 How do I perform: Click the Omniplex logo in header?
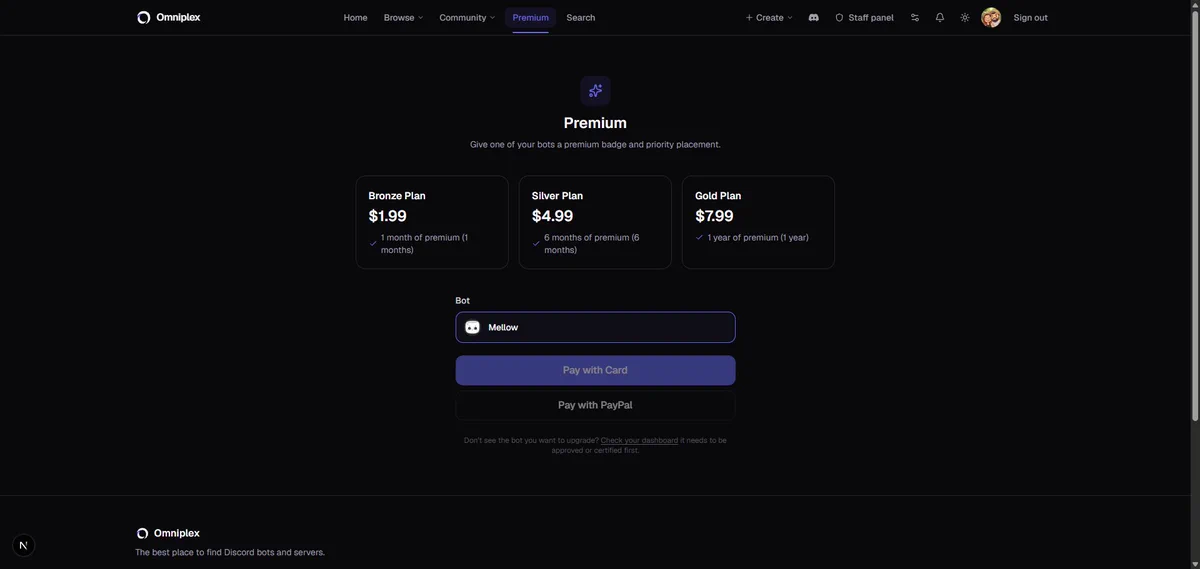click(x=168, y=17)
